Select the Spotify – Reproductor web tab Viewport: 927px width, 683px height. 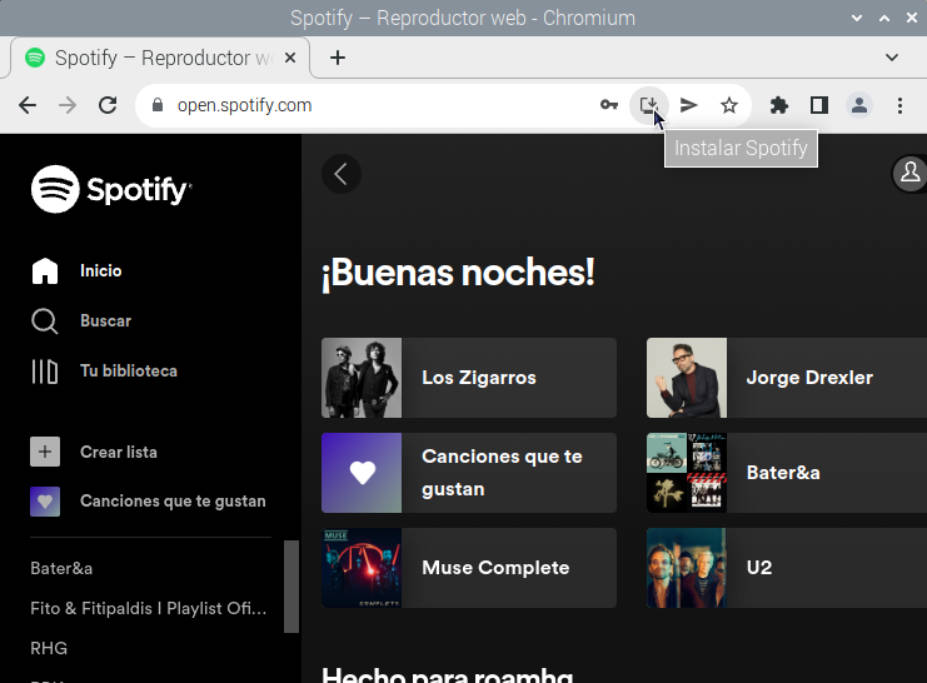(160, 57)
